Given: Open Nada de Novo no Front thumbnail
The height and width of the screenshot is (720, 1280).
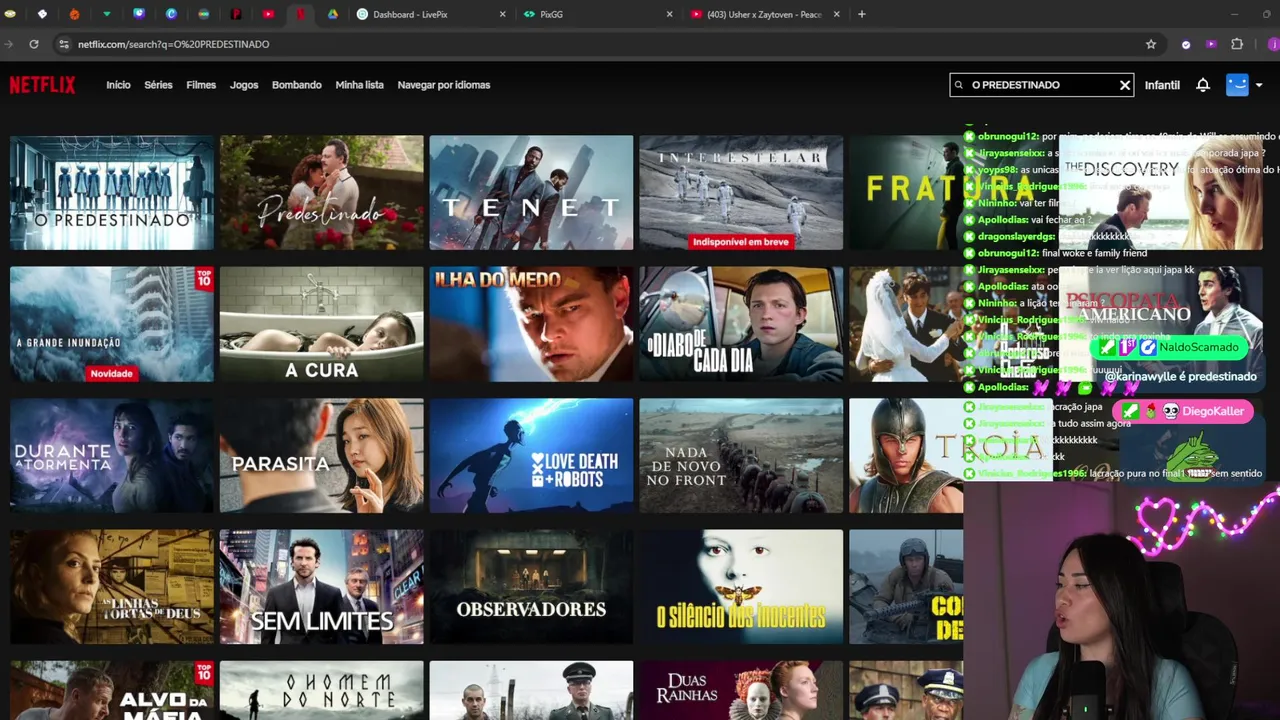Looking at the screenshot, I should tap(741, 455).
